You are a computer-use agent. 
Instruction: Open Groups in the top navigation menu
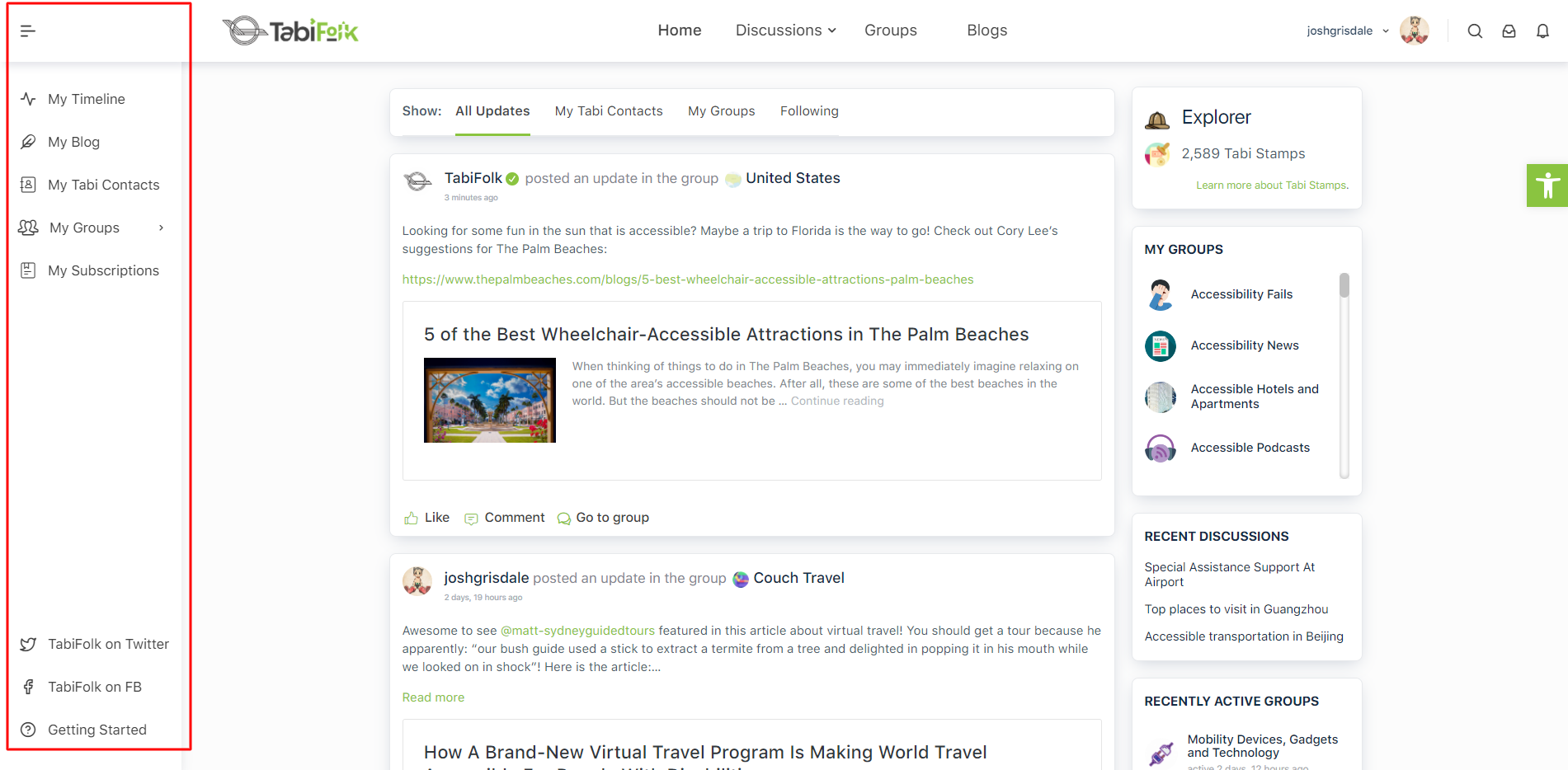[x=890, y=31]
